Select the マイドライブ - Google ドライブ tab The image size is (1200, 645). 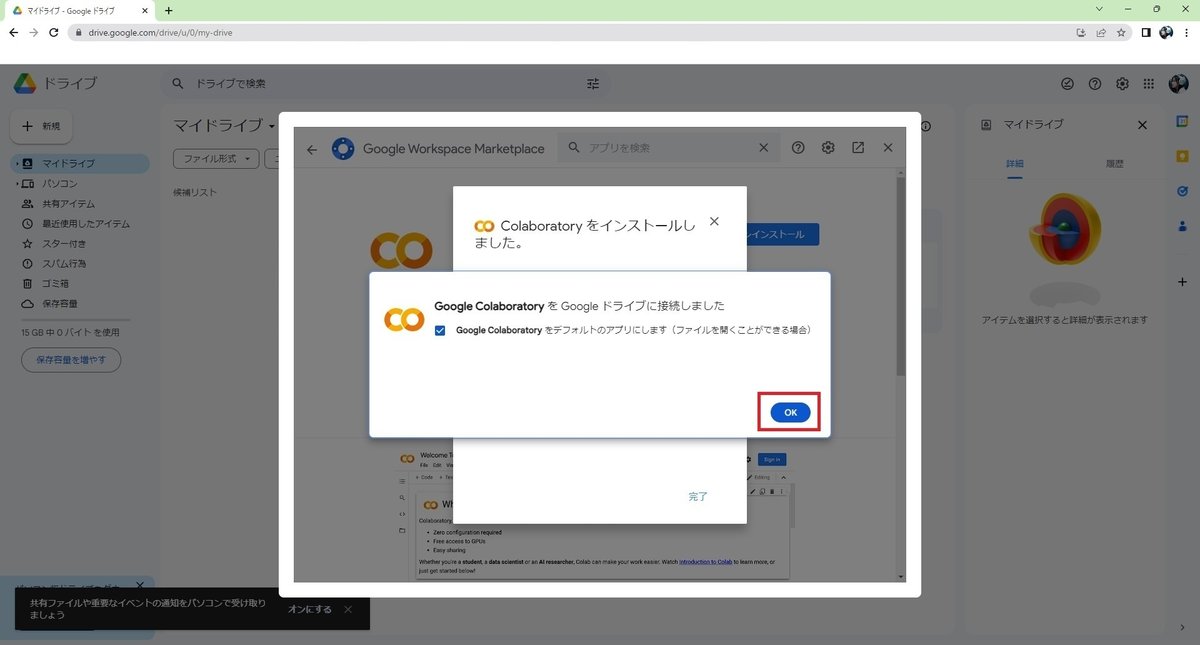79,10
